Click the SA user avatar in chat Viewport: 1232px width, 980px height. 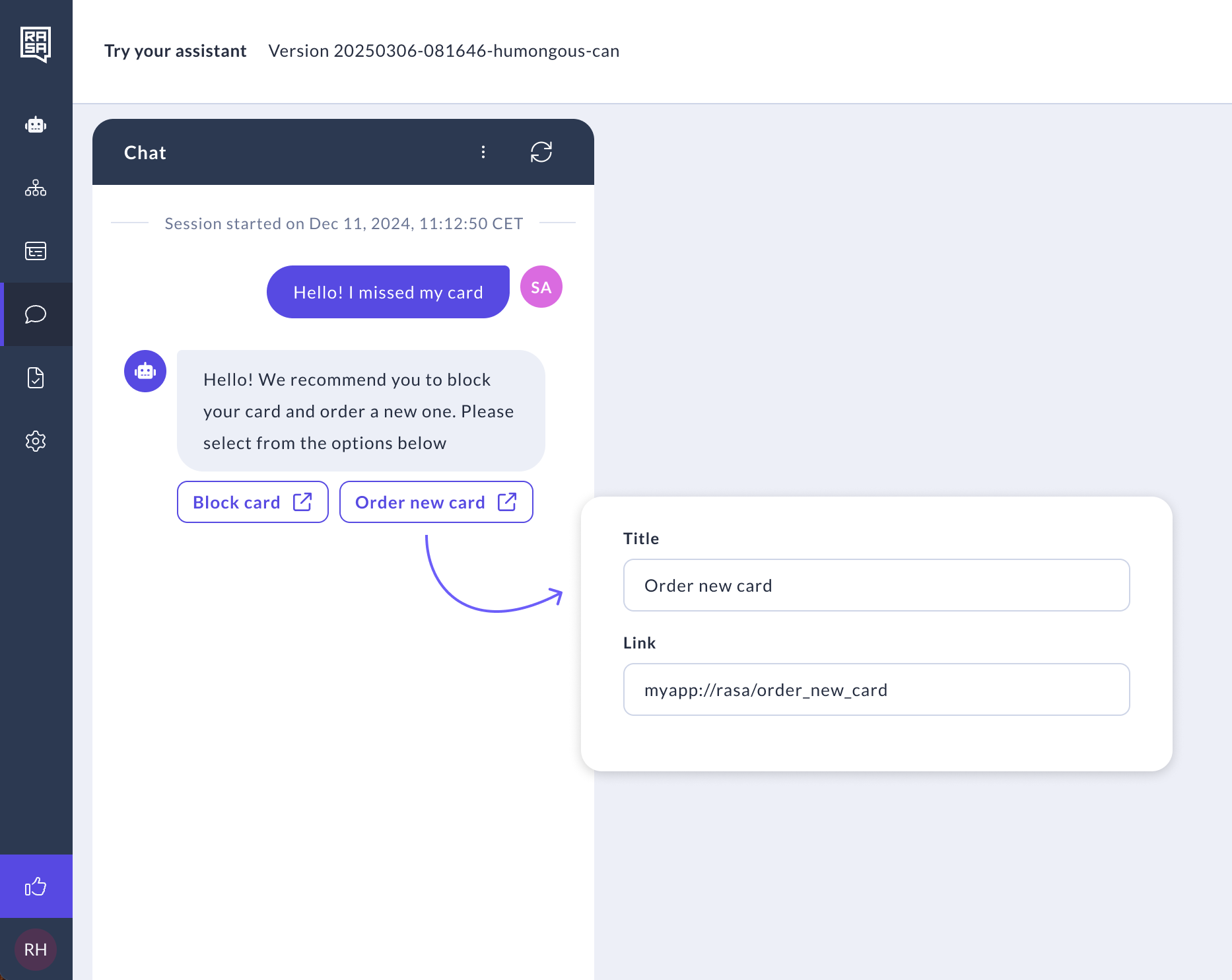click(x=541, y=287)
